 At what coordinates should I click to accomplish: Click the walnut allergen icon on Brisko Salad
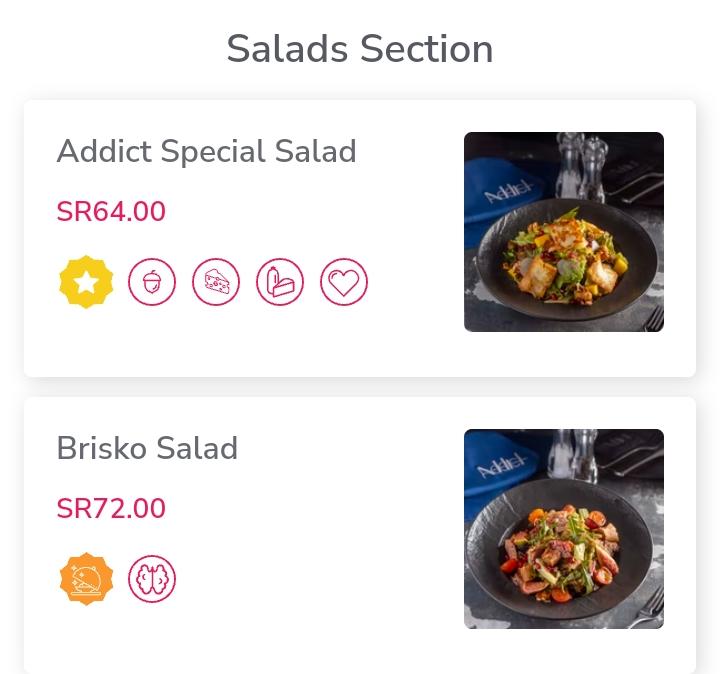point(152,579)
